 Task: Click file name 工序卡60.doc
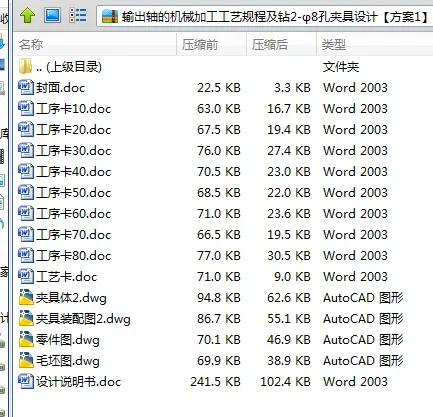pos(74,214)
